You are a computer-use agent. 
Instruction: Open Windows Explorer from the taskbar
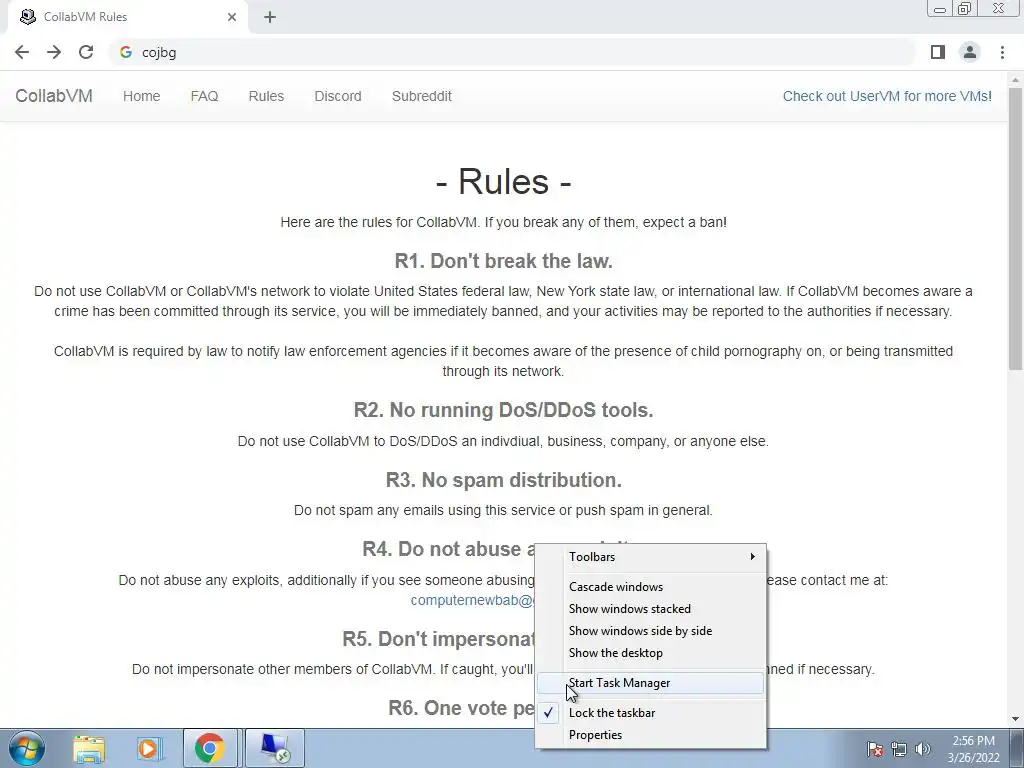click(89, 748)
